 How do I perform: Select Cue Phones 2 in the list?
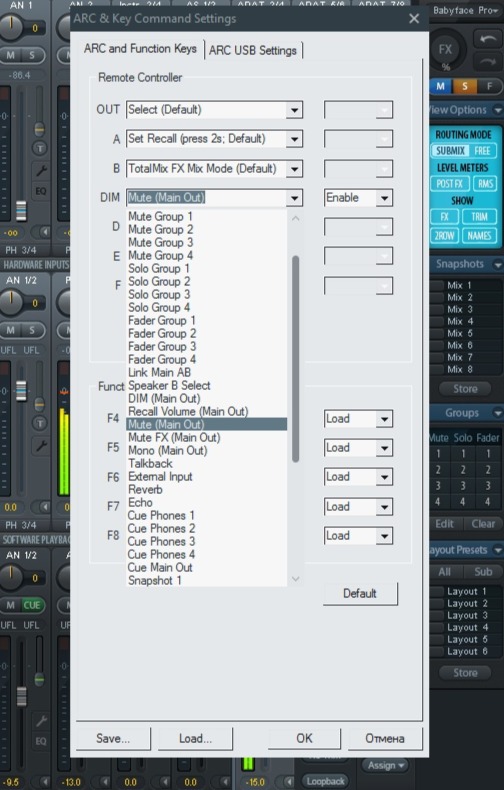click(207, 529)
